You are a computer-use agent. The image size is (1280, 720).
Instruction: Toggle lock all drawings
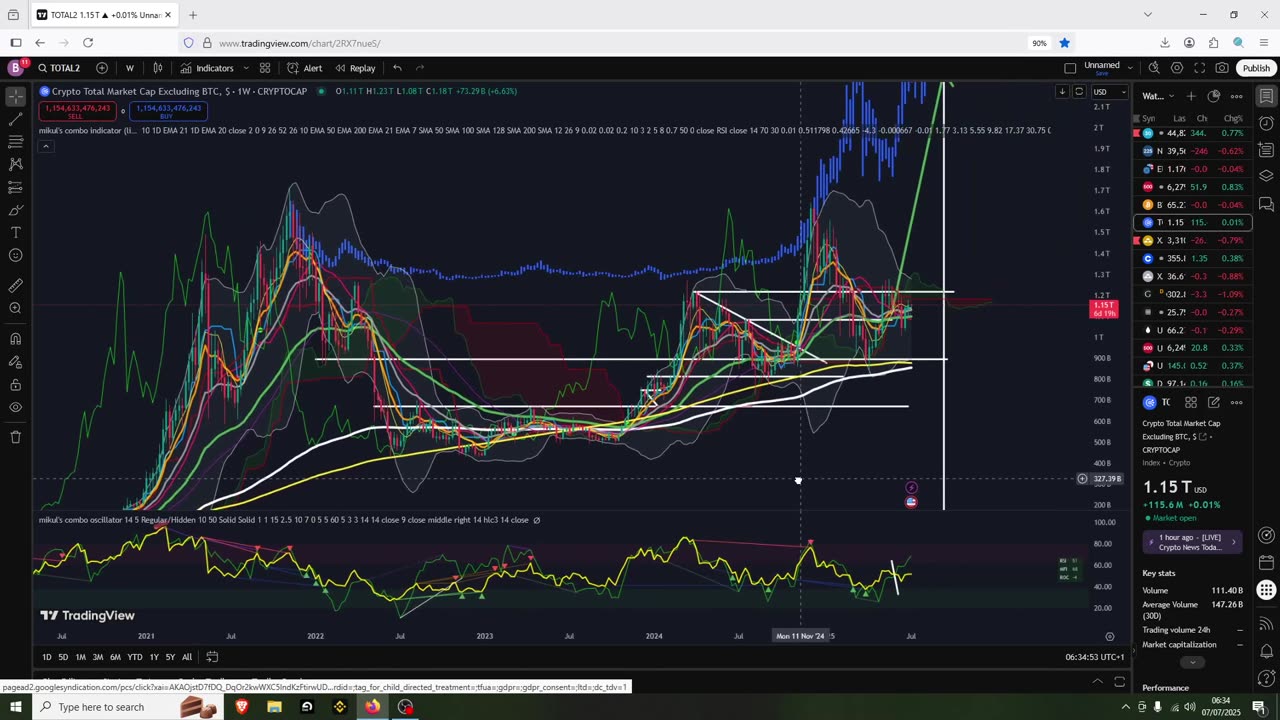point(15,385)
